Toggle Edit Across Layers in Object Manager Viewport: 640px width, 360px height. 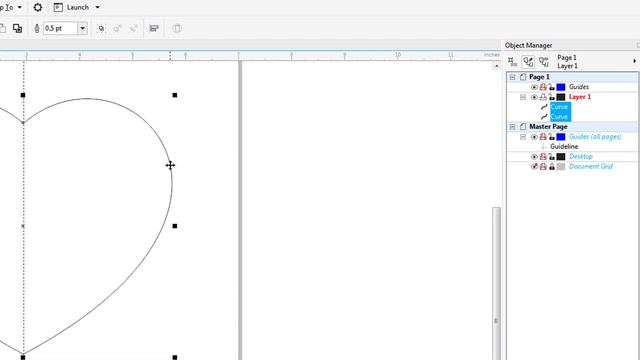pyautogui.click(x=528, y=62)
